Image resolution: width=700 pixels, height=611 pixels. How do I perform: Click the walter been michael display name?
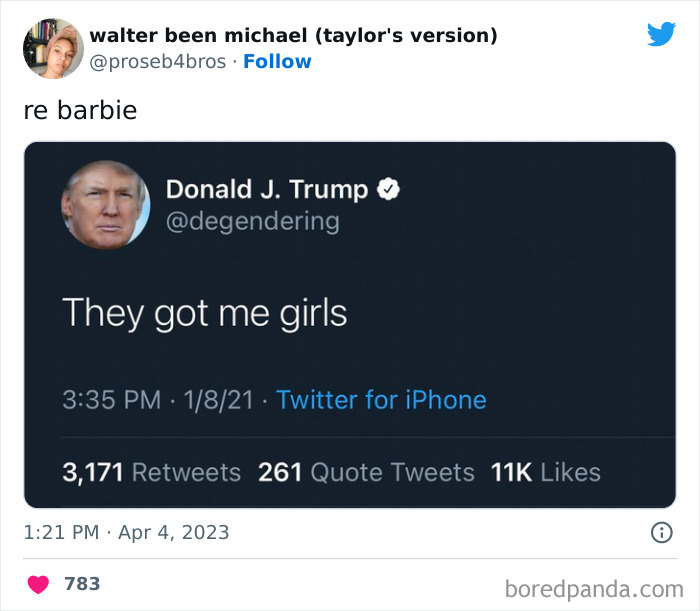(293, 35)
